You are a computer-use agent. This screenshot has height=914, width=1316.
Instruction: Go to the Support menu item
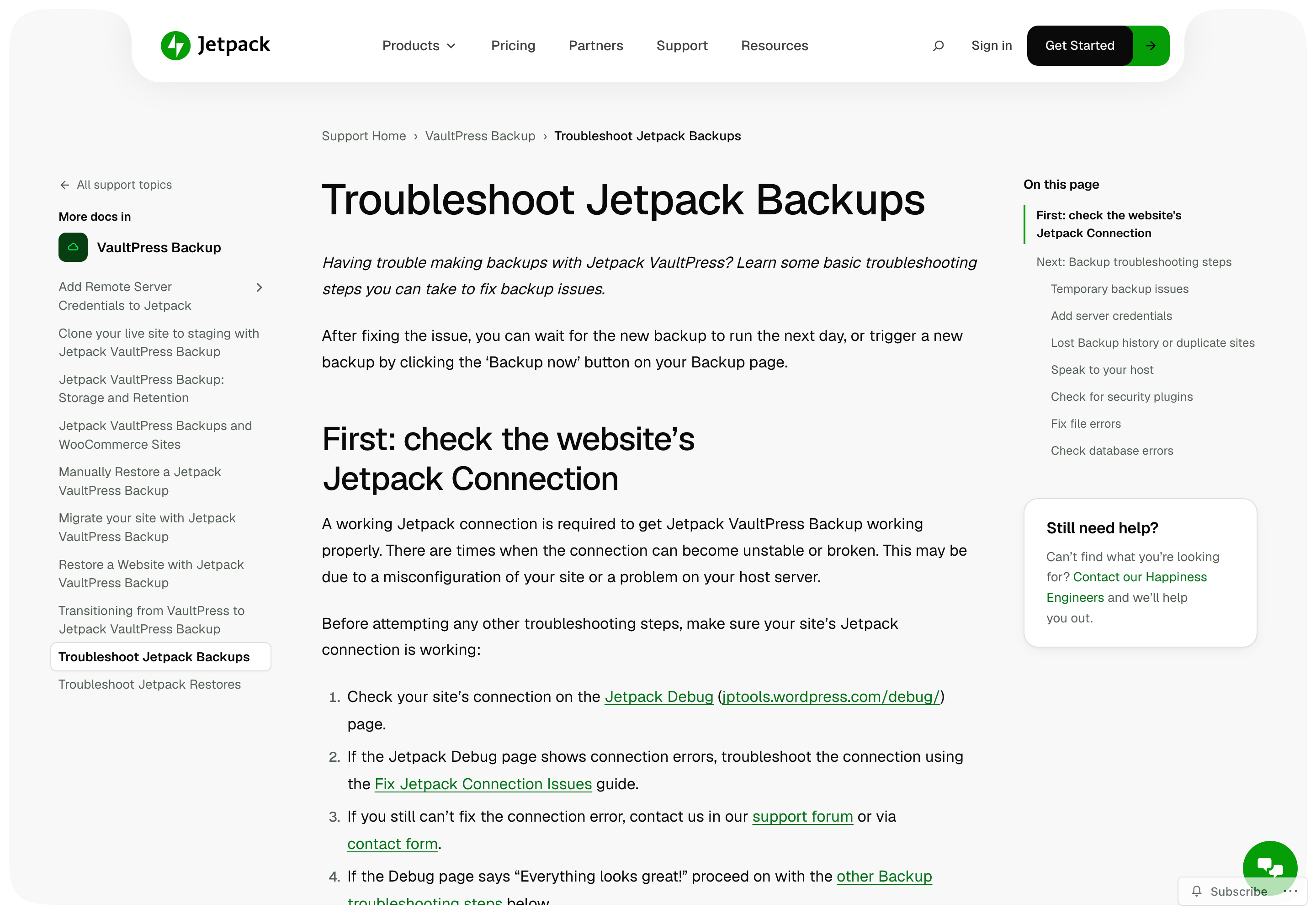click(681, 45)
